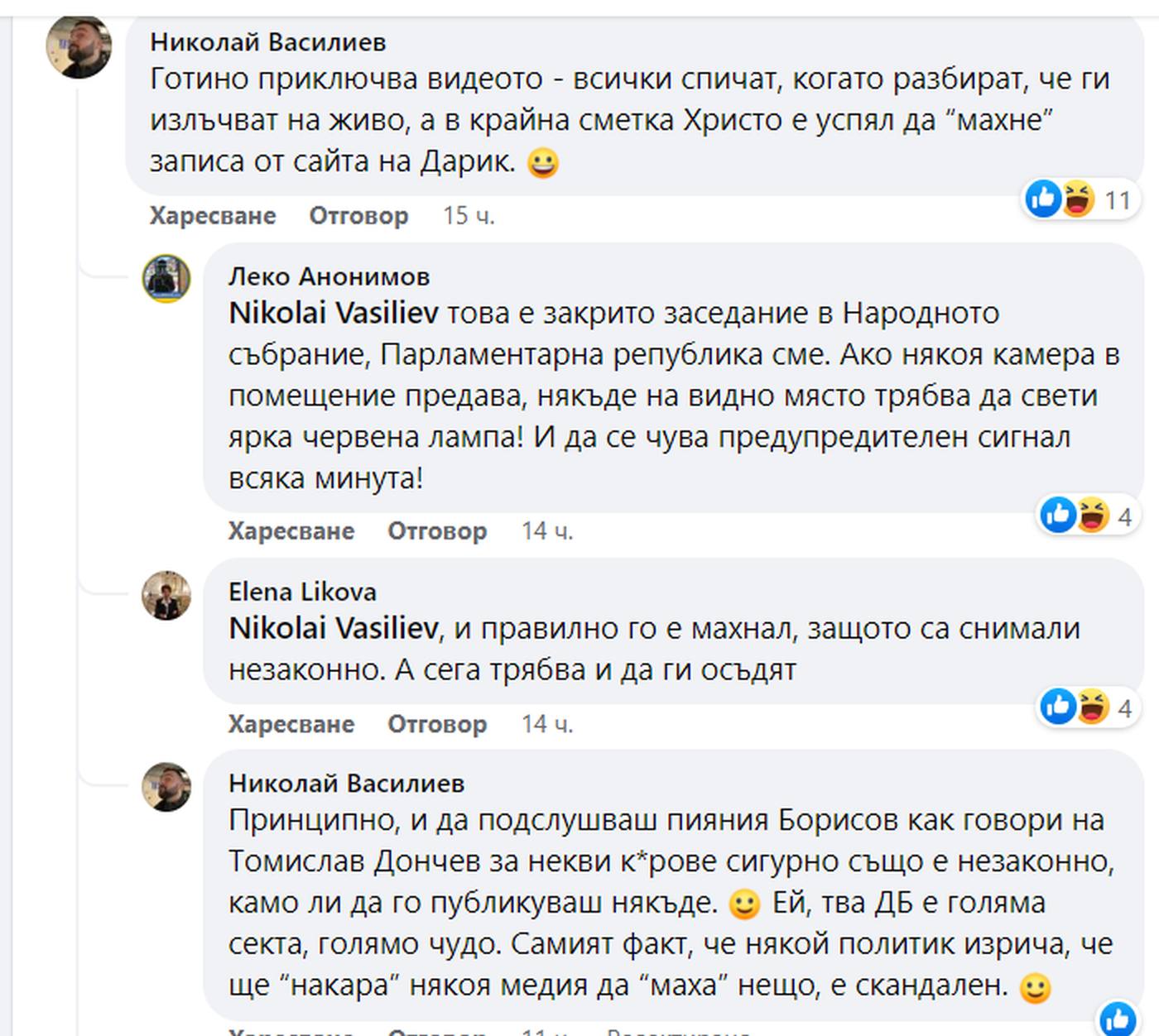Open the Elena Likova author name link
Screen dimensions: 1159x1036
click(x=302, y=592)
